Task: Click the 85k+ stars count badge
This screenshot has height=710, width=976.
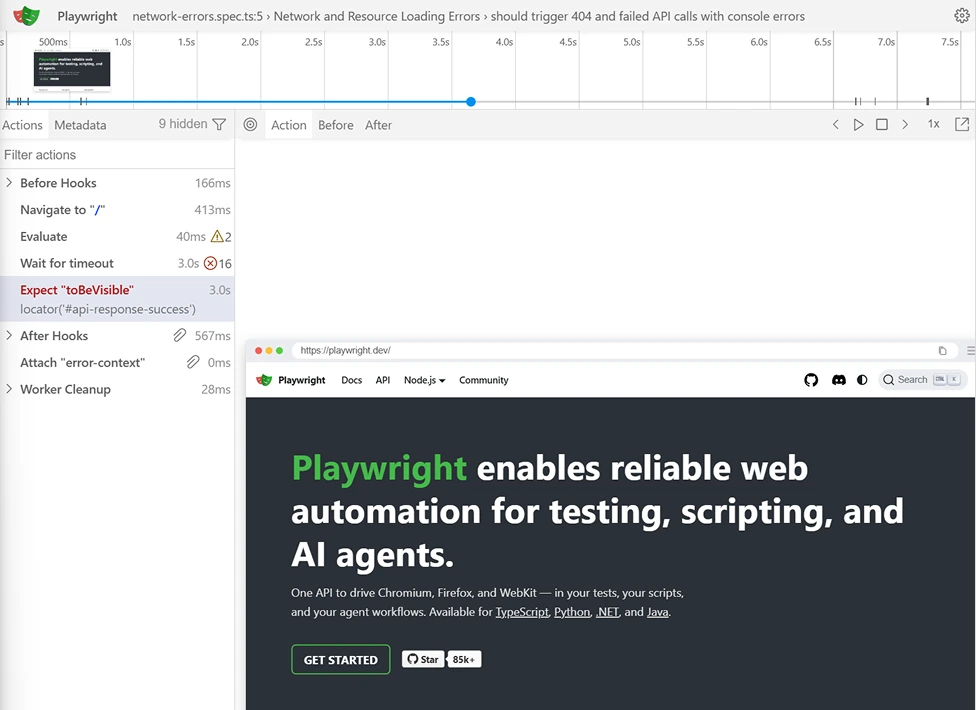Action: pos(464,660)
